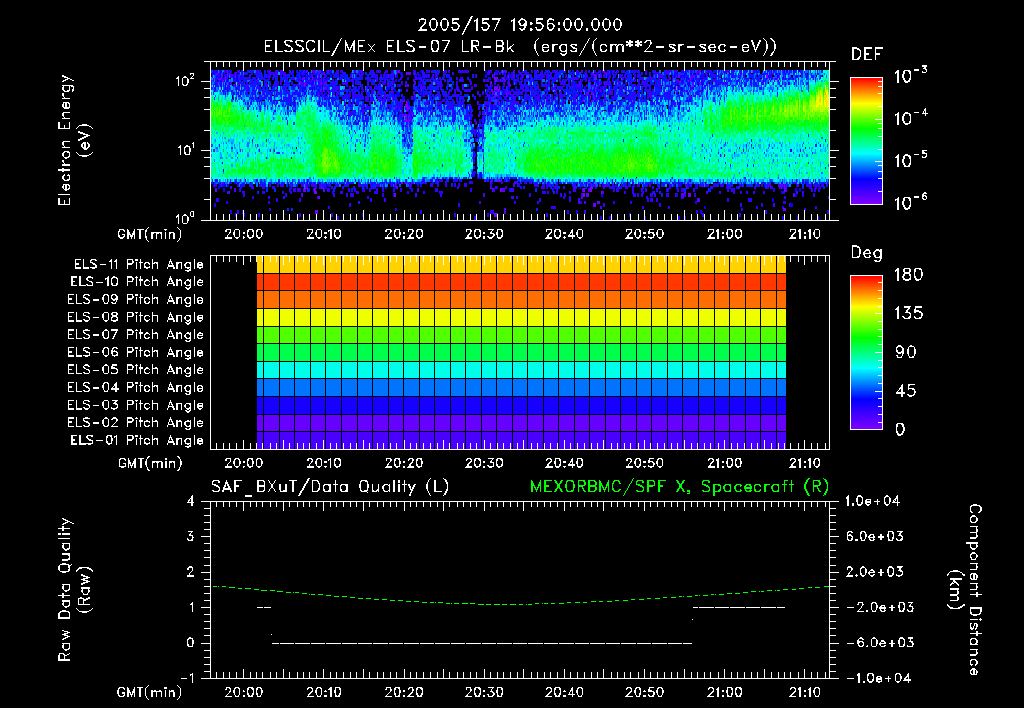The width and height of the screenshot is (1024, 708).
Task: Click the 180 value on Deg scale
Action: coord(908,274)
